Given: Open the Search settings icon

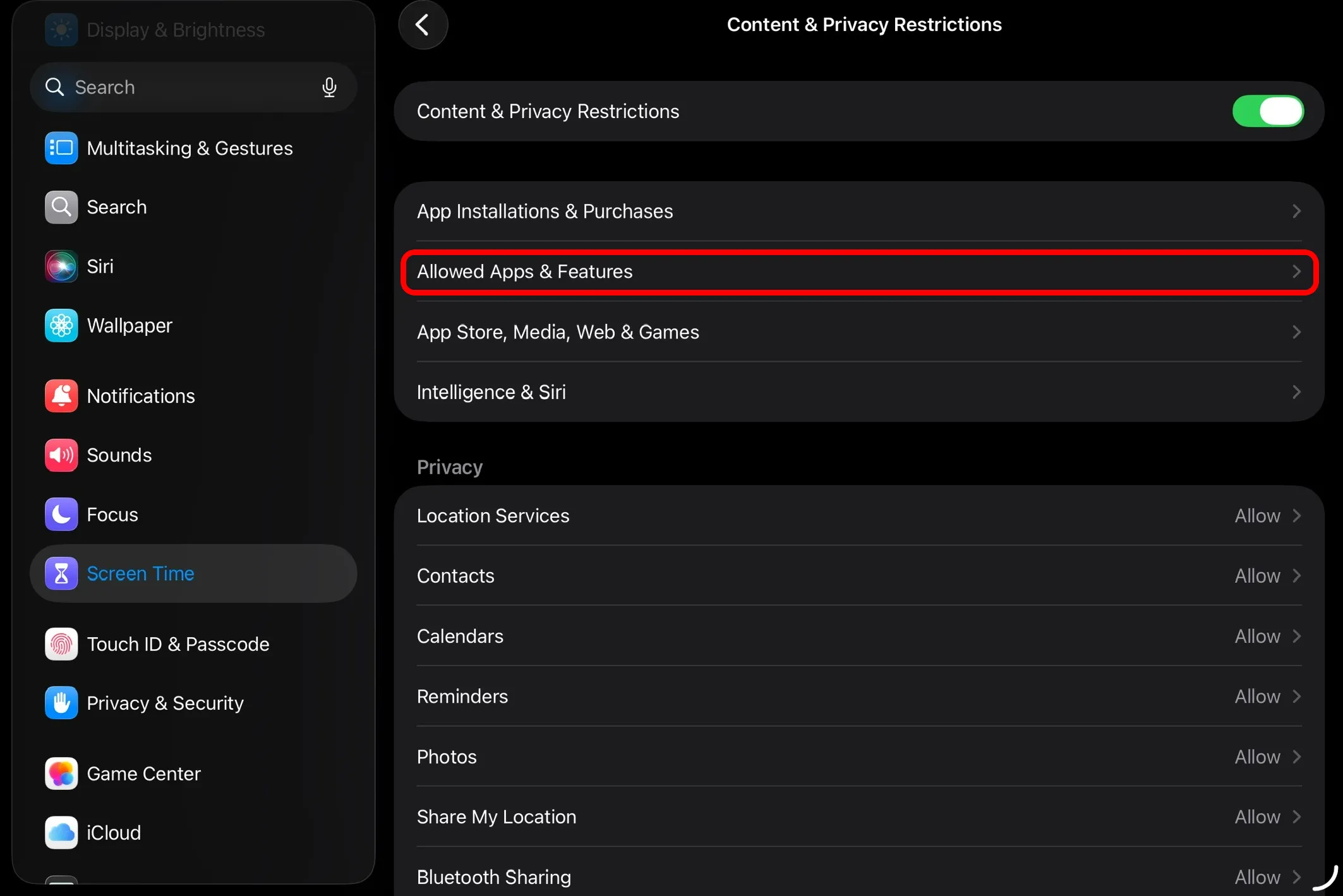Looking at the screenshot, I should click(x=61, y=207).
